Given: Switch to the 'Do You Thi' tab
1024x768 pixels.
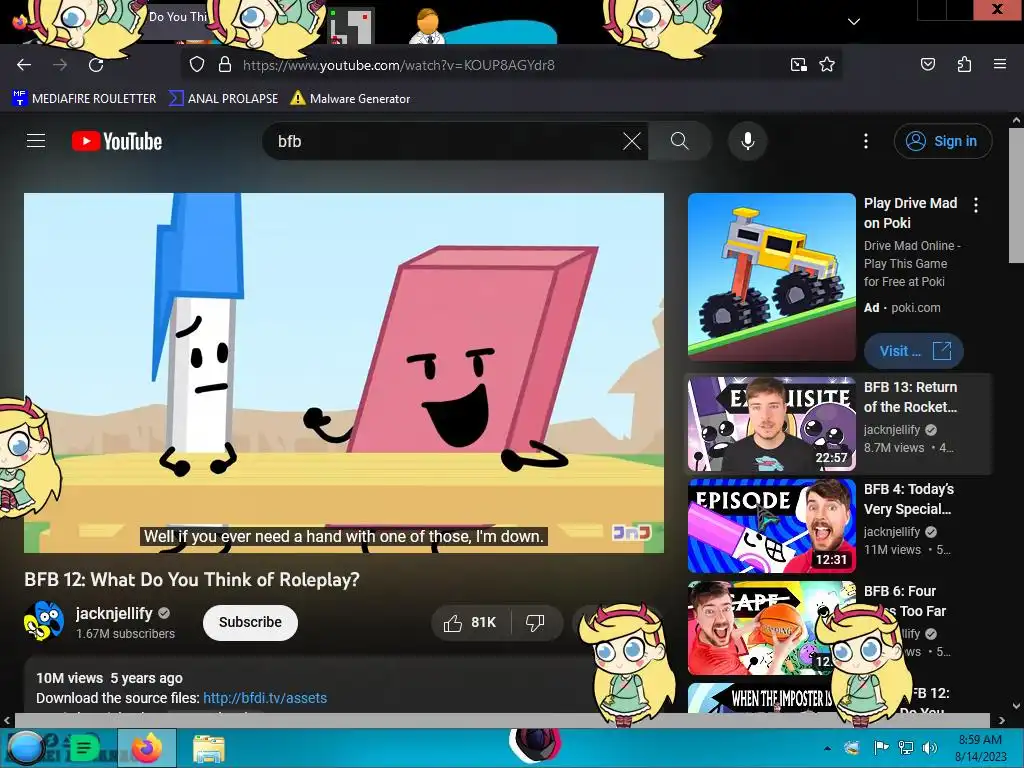Looking at the screenshot, I should click(x=176, y=18).
